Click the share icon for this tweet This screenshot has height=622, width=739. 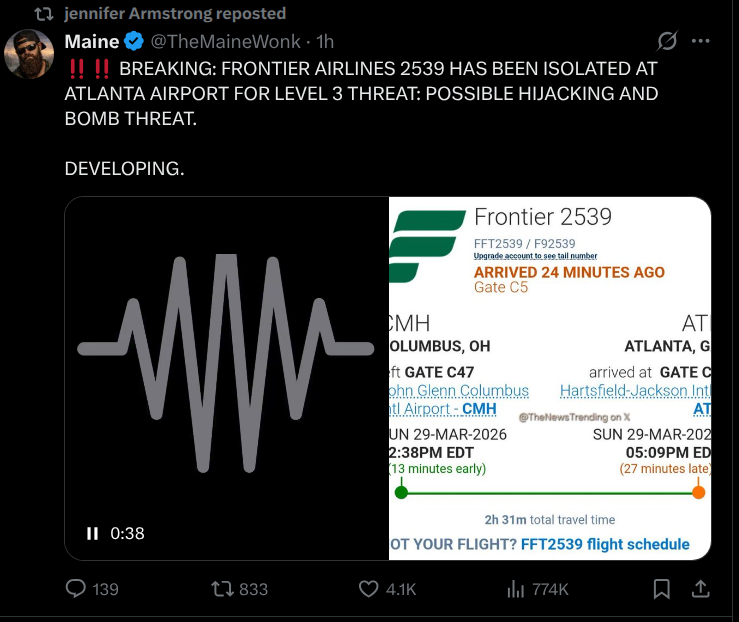701,589
